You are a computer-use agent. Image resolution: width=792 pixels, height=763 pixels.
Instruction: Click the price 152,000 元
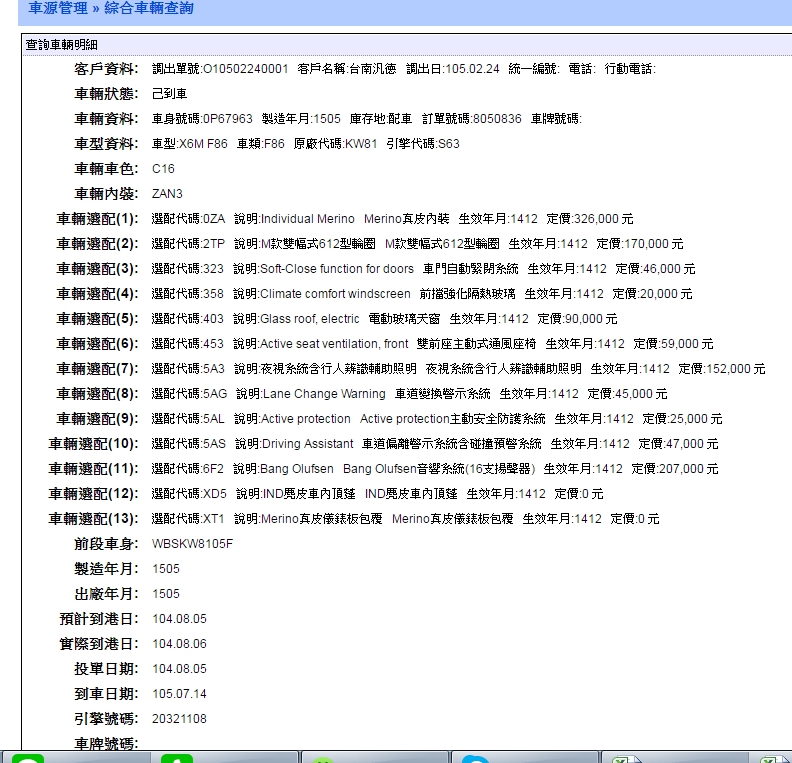[735, 369]
